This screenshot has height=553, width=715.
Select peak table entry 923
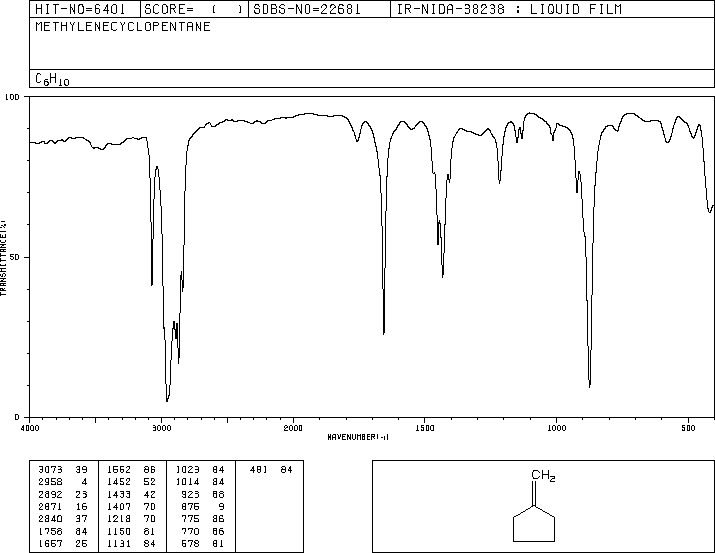click(191, 494)
